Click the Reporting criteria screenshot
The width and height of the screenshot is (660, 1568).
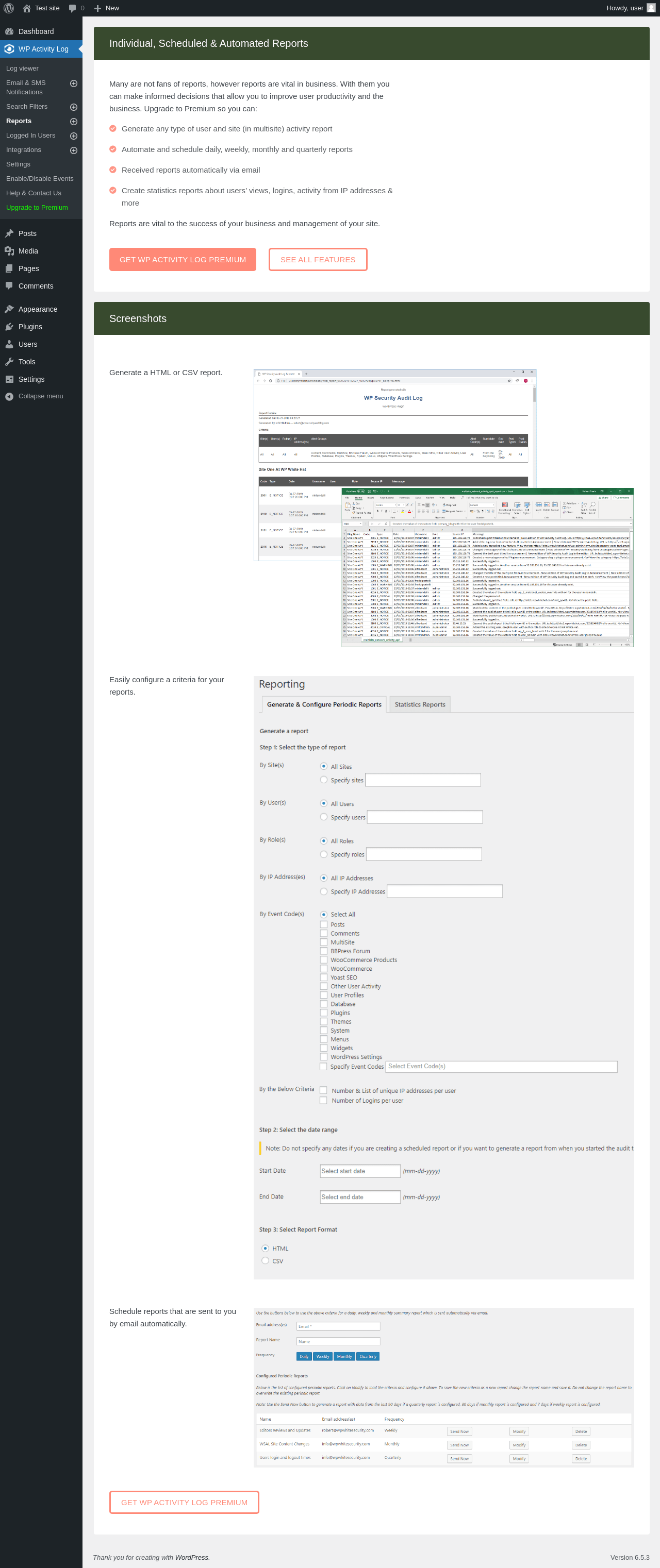[443, 977]
